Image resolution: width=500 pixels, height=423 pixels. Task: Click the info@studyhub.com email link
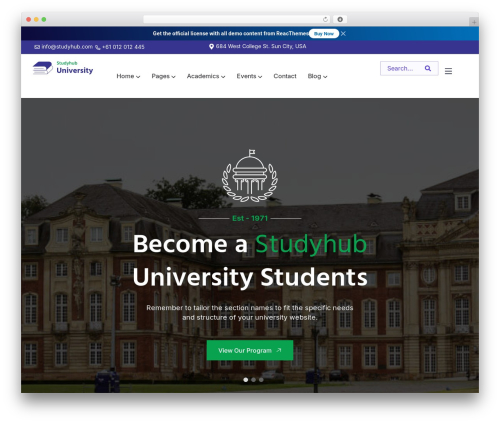67,47
